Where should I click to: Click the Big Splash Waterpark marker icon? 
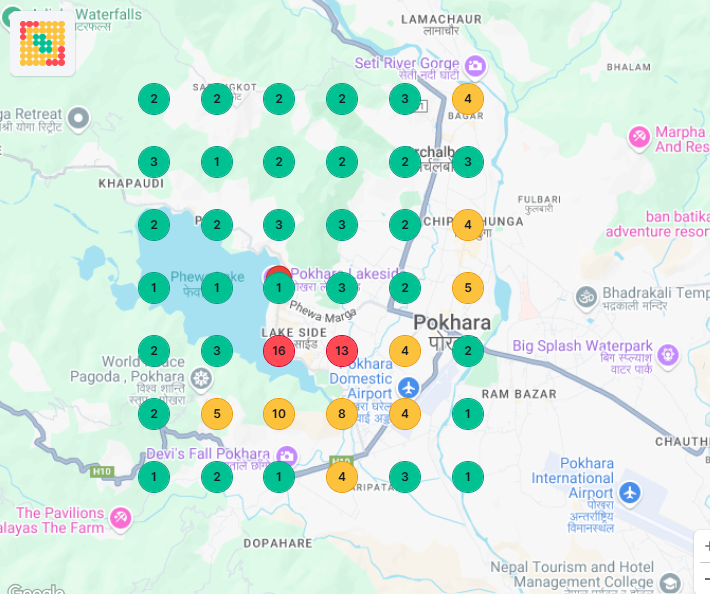click(x=668, y=355)
